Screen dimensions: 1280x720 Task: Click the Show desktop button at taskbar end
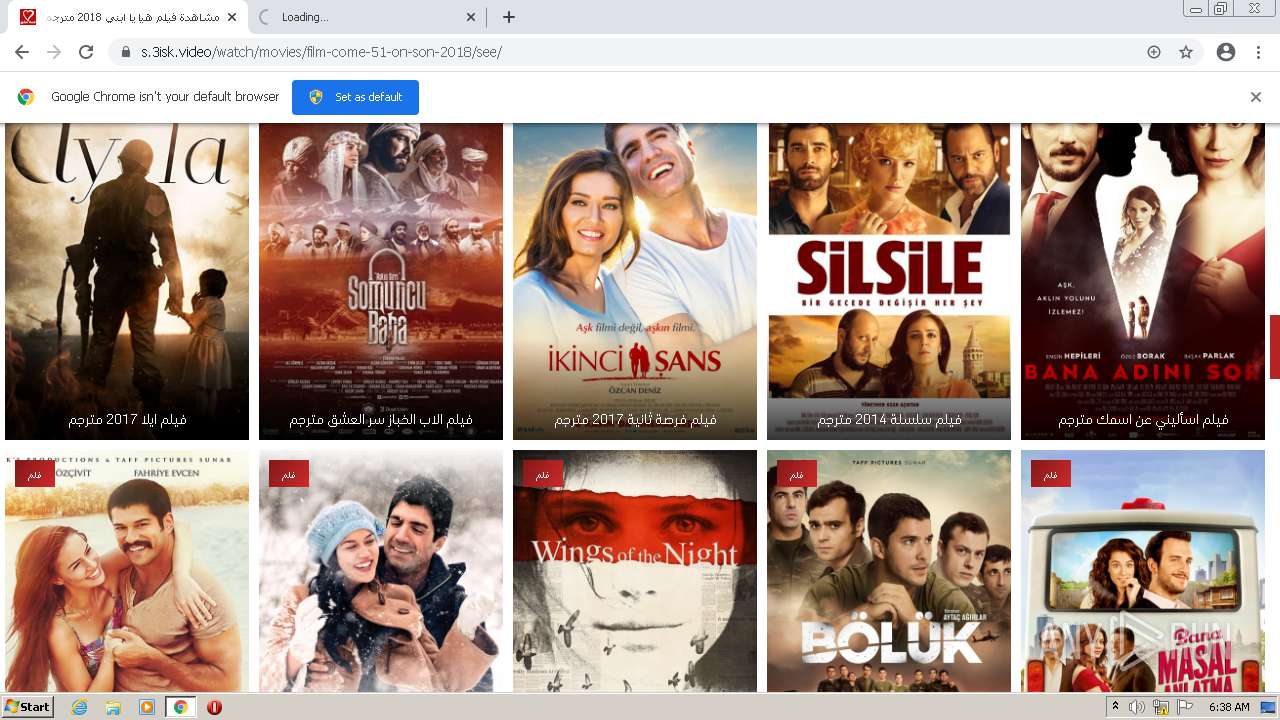1269,707
